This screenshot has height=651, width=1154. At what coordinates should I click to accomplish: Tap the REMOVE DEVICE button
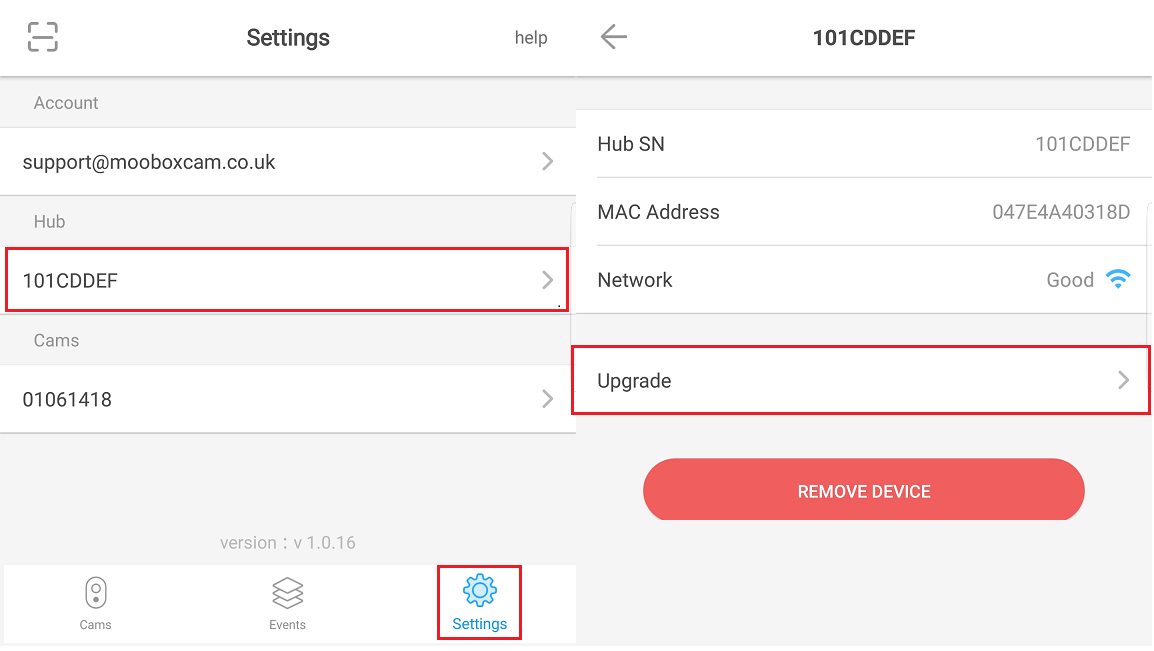tap(863, 490)
